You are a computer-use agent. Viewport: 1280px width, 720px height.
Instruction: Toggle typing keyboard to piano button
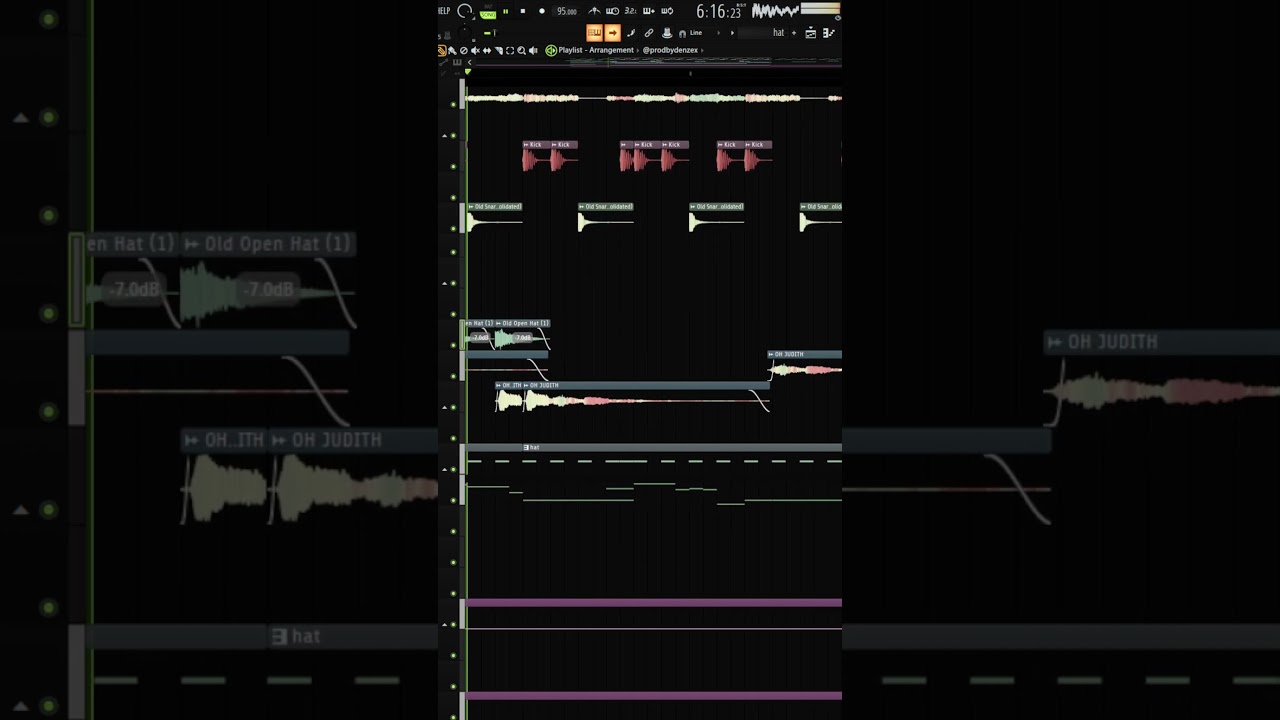(595, 33)
